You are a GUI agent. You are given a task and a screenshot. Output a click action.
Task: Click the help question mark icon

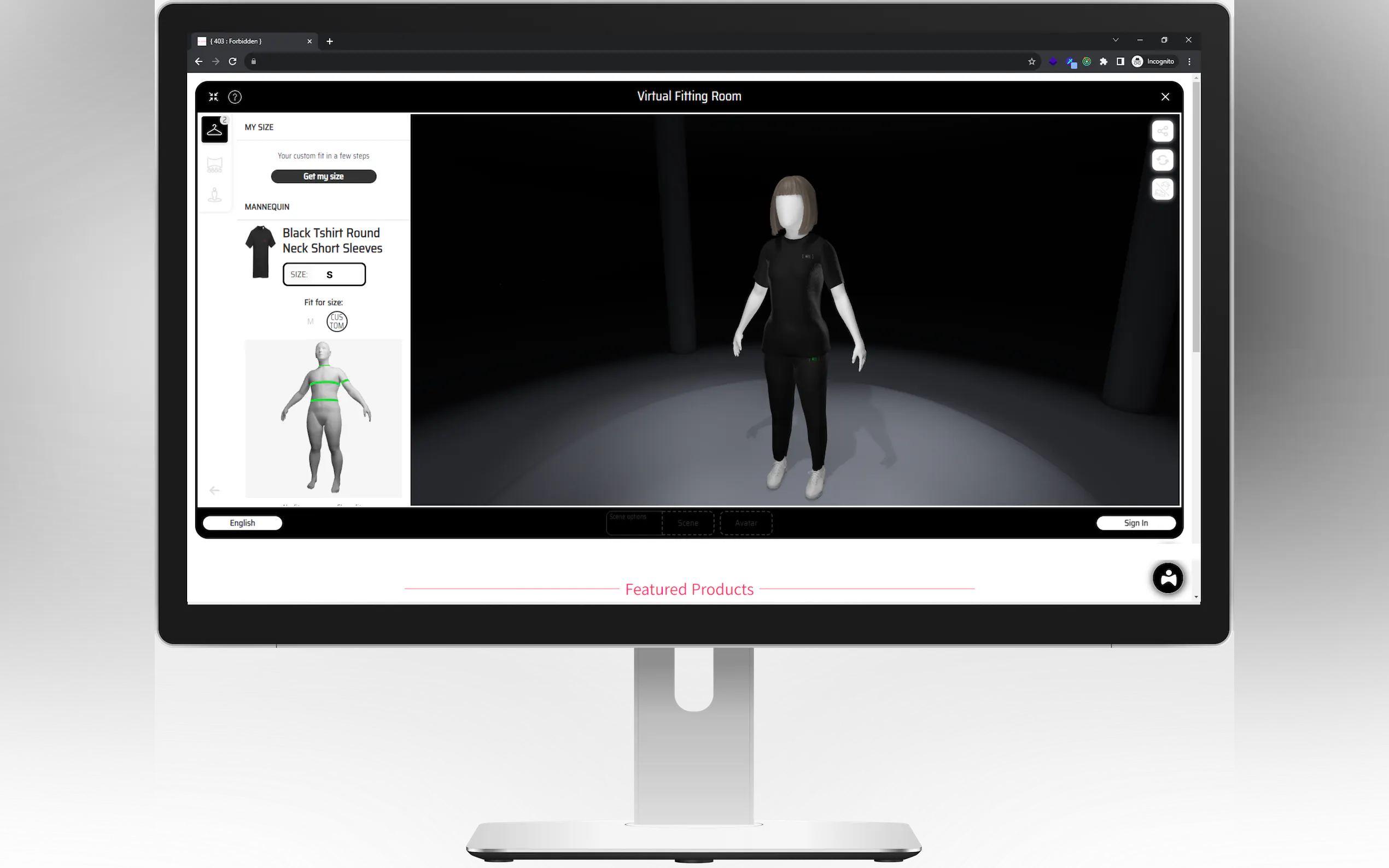click(x=235, y=97)
